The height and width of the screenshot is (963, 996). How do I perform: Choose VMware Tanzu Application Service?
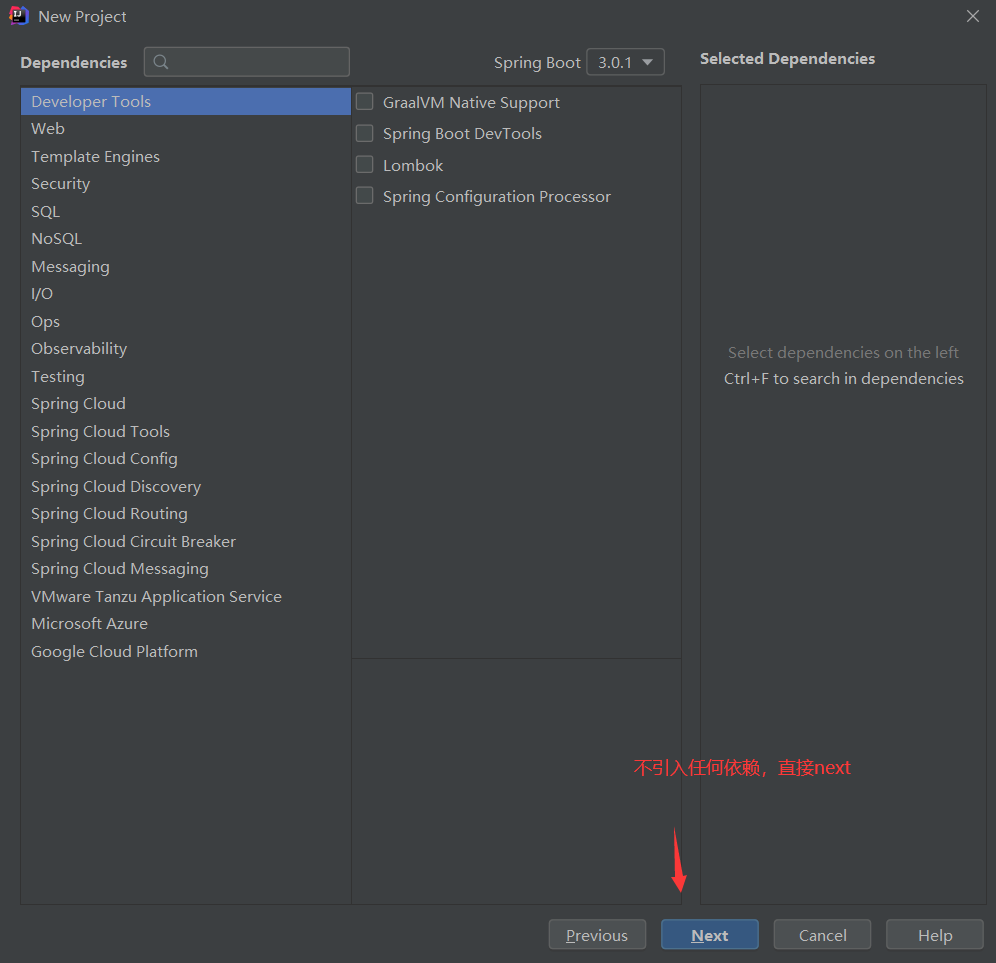185,596
